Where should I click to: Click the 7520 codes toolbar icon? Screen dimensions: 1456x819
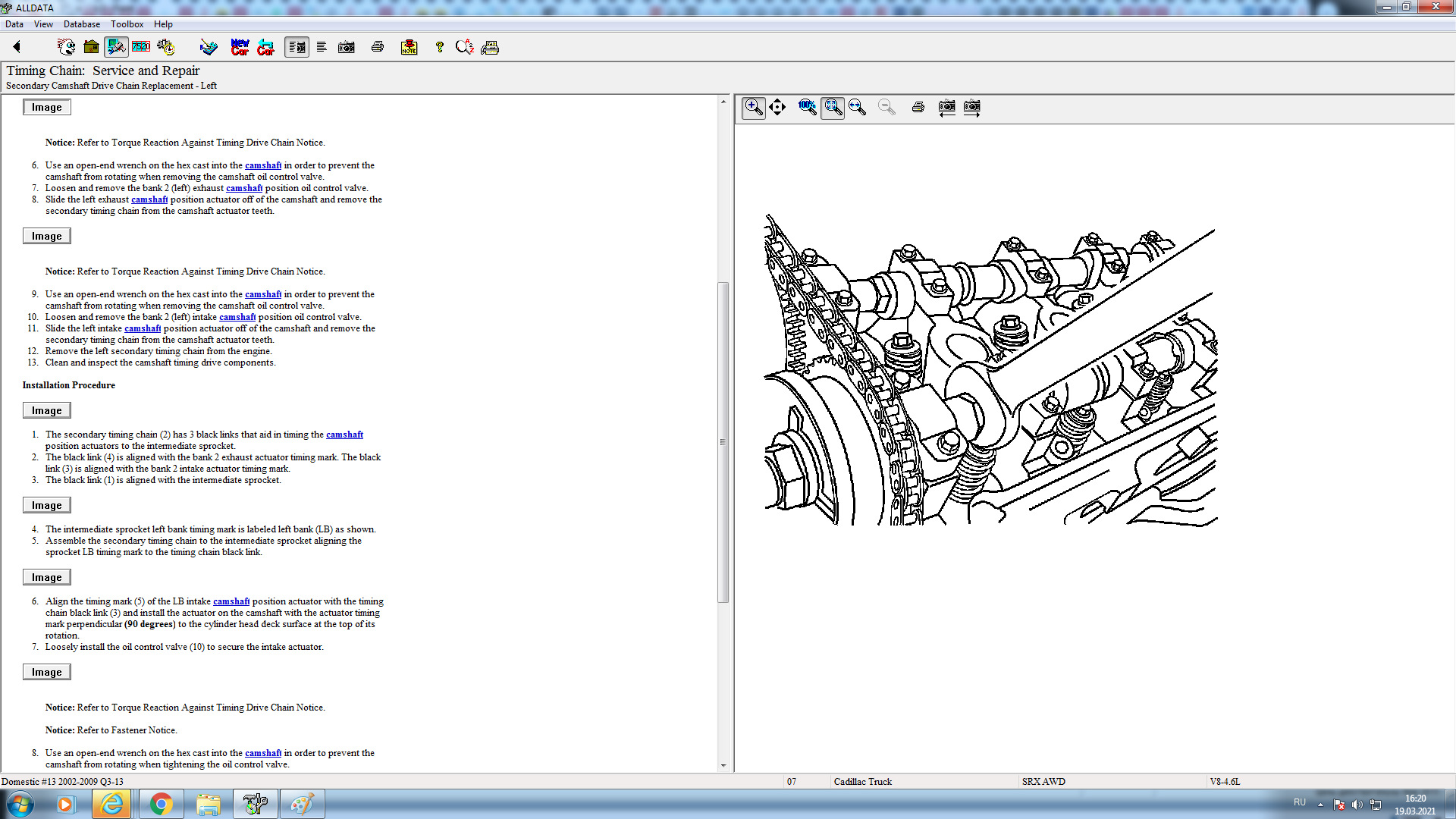pos(141,47)
